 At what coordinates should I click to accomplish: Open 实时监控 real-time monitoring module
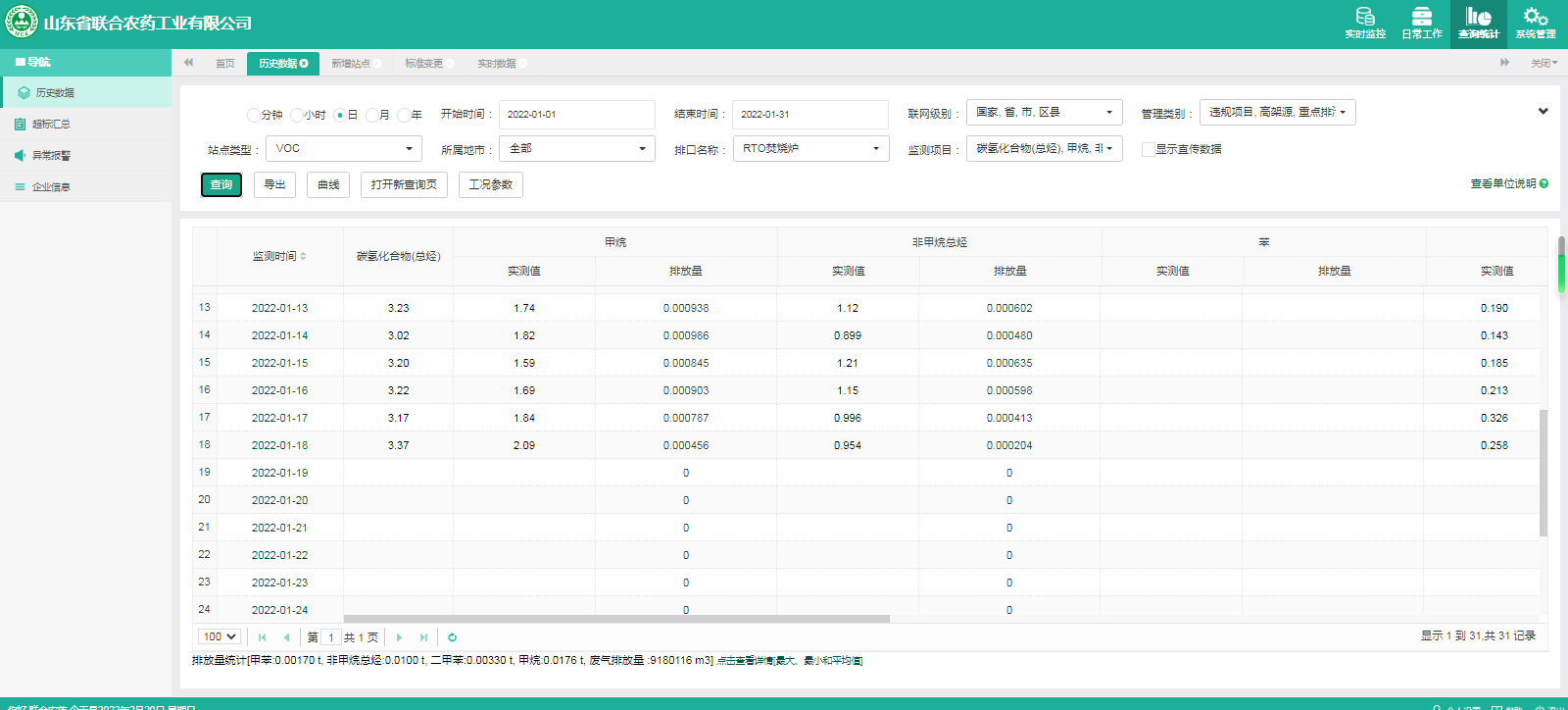click(1365, 23)
